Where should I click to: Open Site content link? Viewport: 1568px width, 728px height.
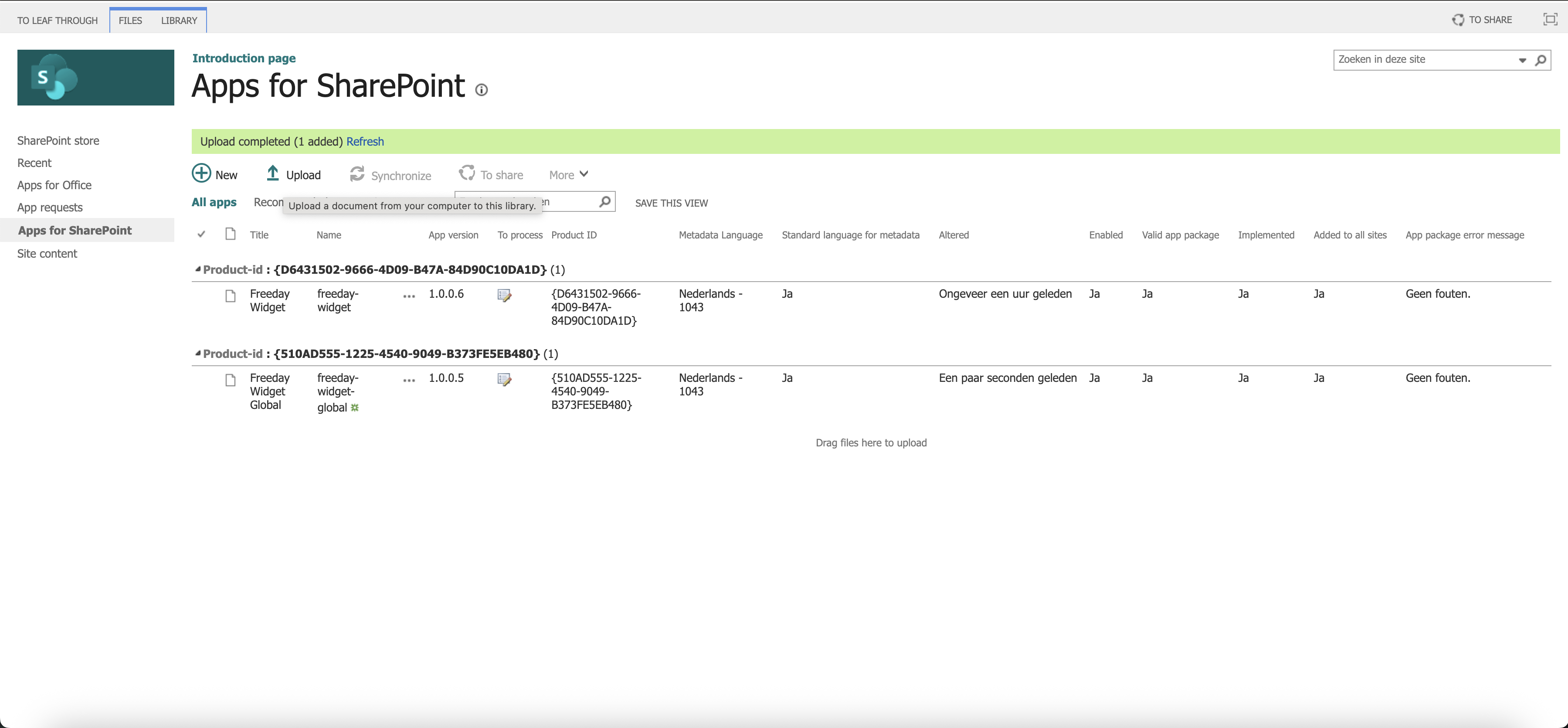(47, 253)
